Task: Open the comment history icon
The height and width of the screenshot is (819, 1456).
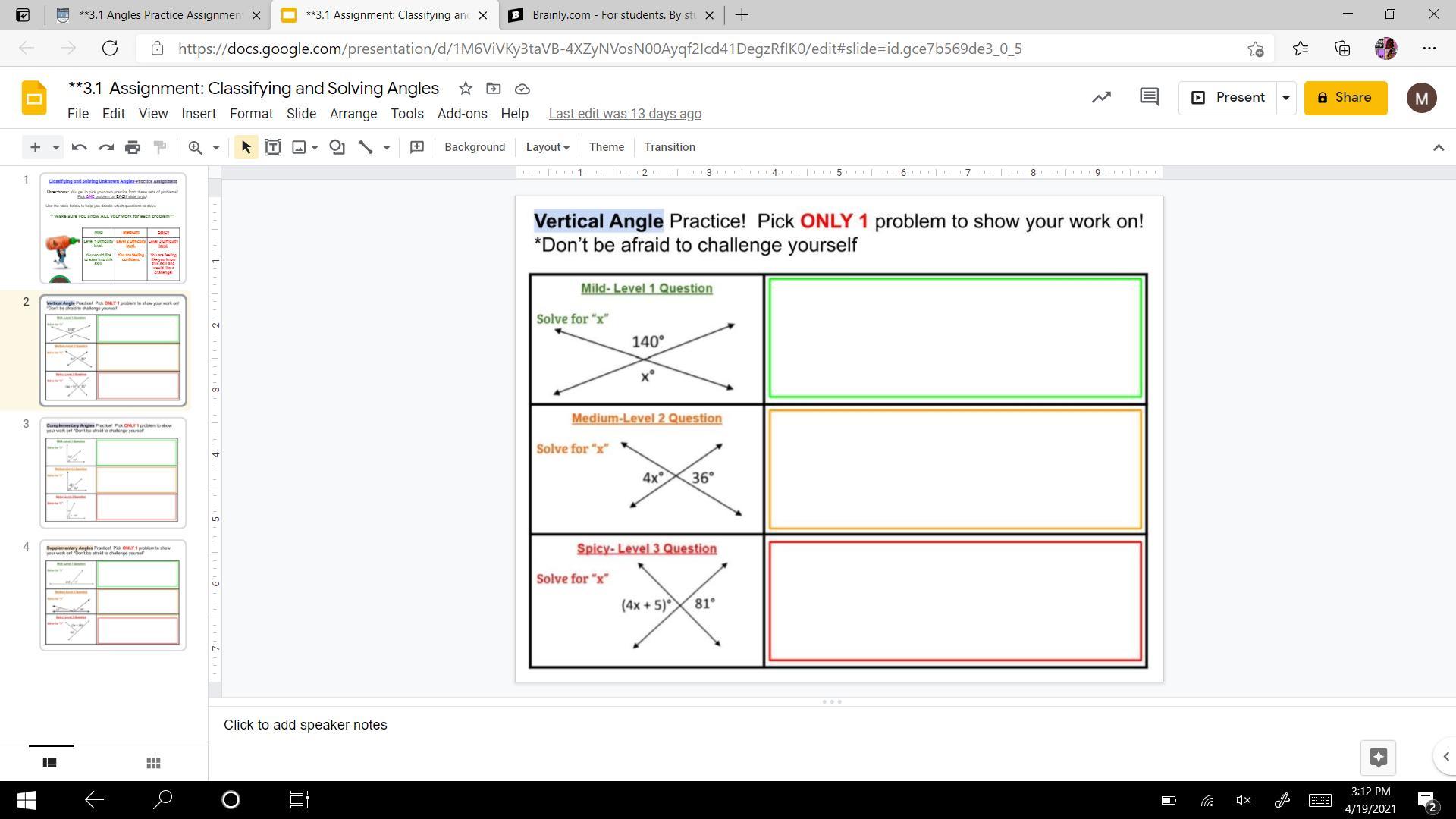Action: coord(1149,97)
